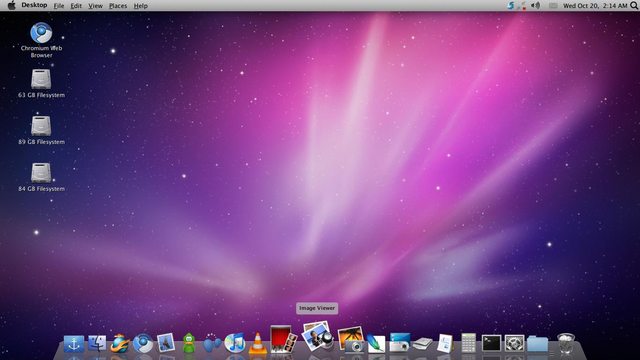Launch the screenshot camera icon in dock
Image resolution: width=640 pixels, height=360 pixels.
pyautogui.click(x=400, y=342)
